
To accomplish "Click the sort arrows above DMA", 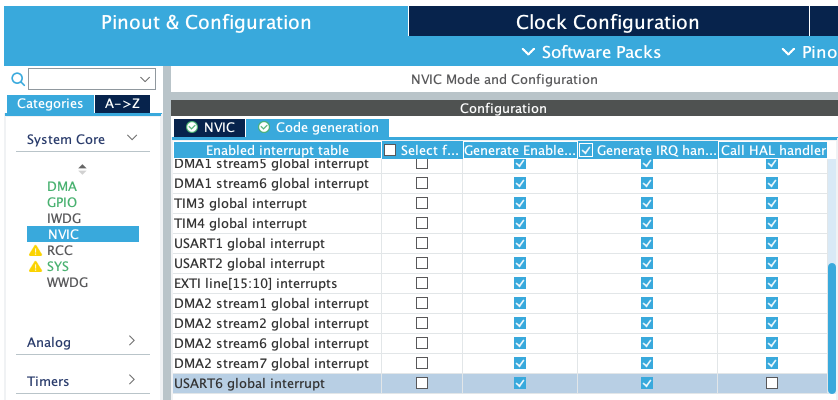I will tap(82, 168).
